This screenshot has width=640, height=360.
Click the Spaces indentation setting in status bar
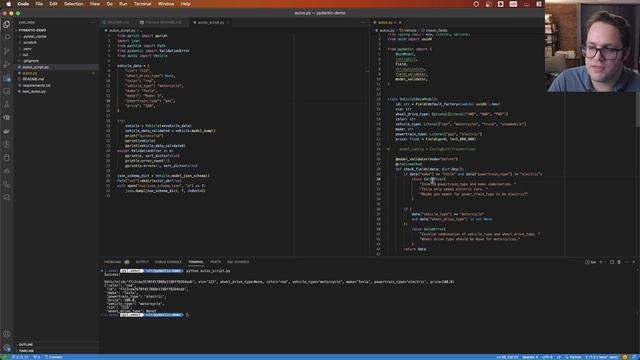[x=530, y=357]
